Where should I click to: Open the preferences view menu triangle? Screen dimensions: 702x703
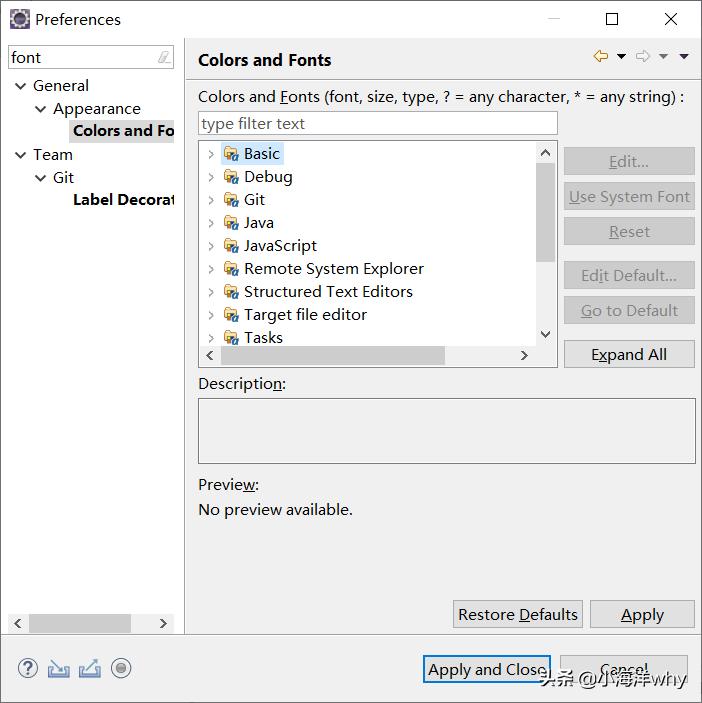click(x=684, y=56)
